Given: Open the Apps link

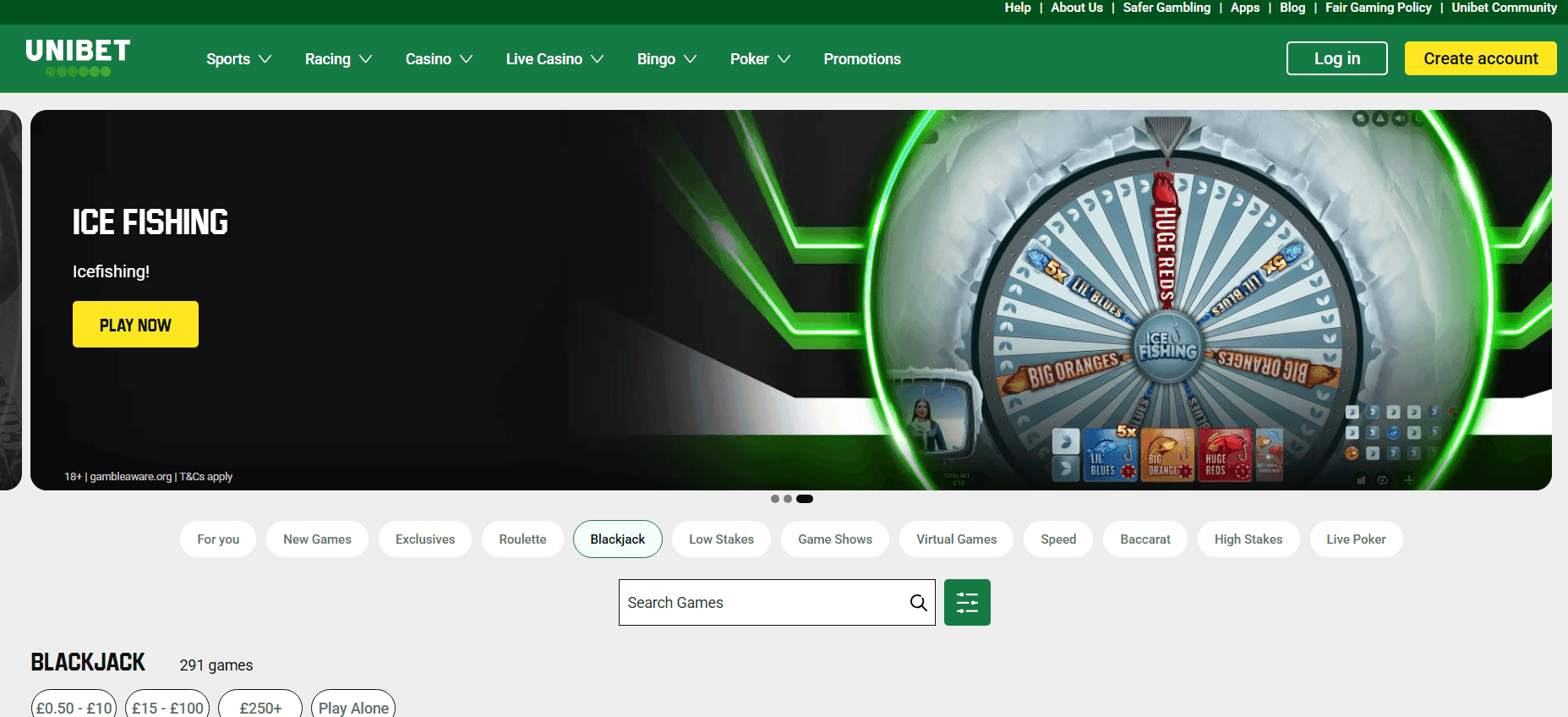Looking at the screenshot, I should 1245,8.
